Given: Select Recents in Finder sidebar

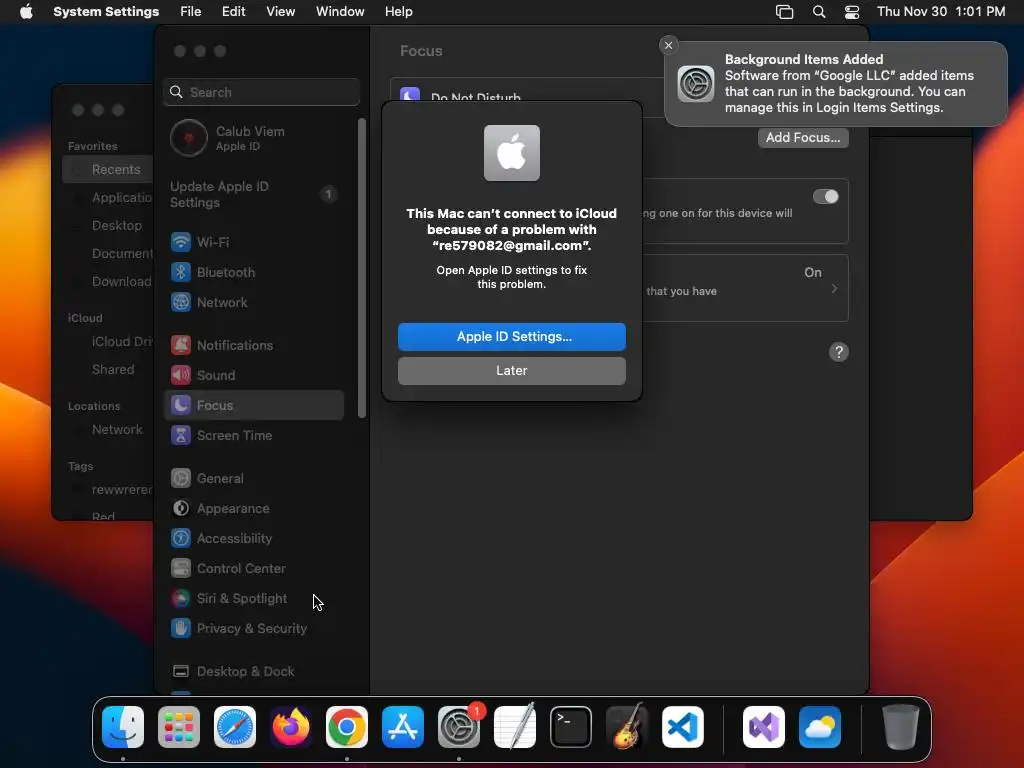Looking at the screenshot, I should 108,170.
